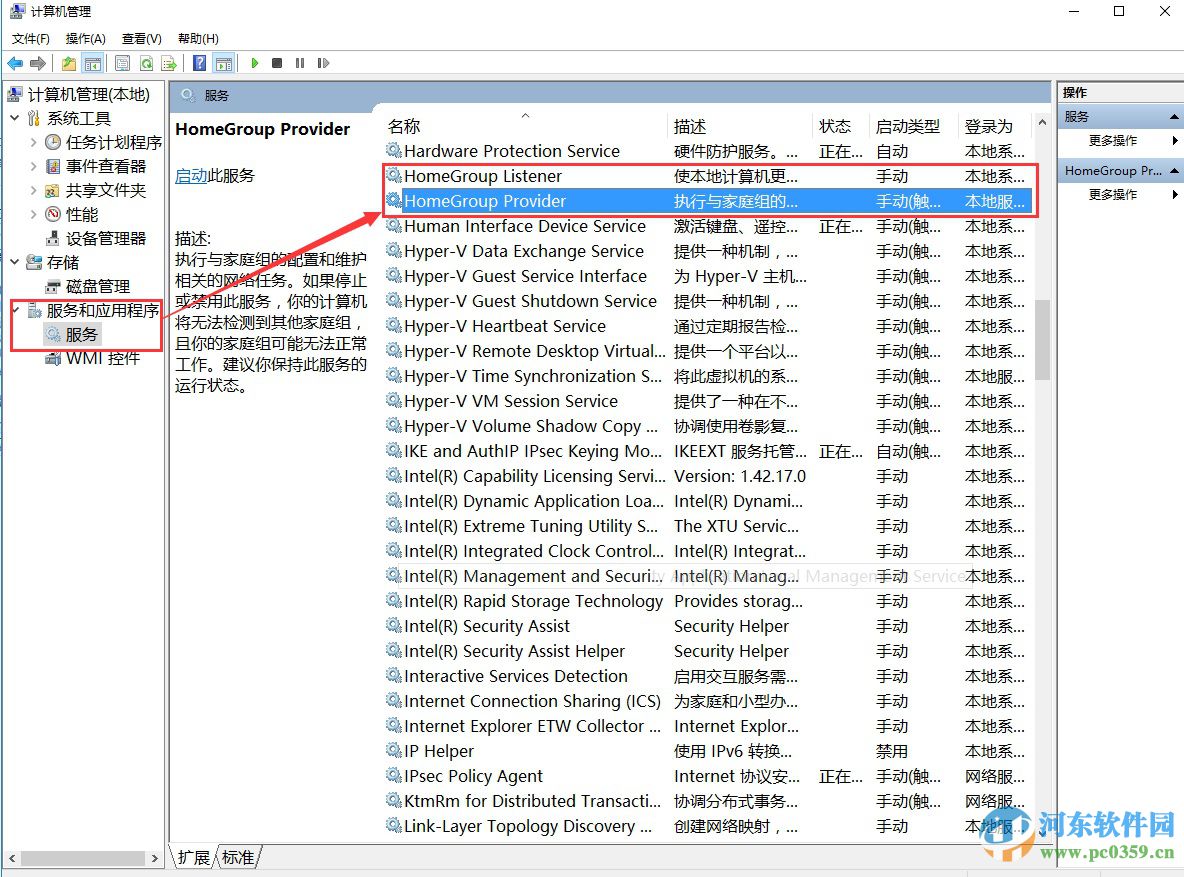This screenshot has width=1184, height=877.
Task: Click the Restart service icon
Action: pyautogui.click(x=323, y=63)
